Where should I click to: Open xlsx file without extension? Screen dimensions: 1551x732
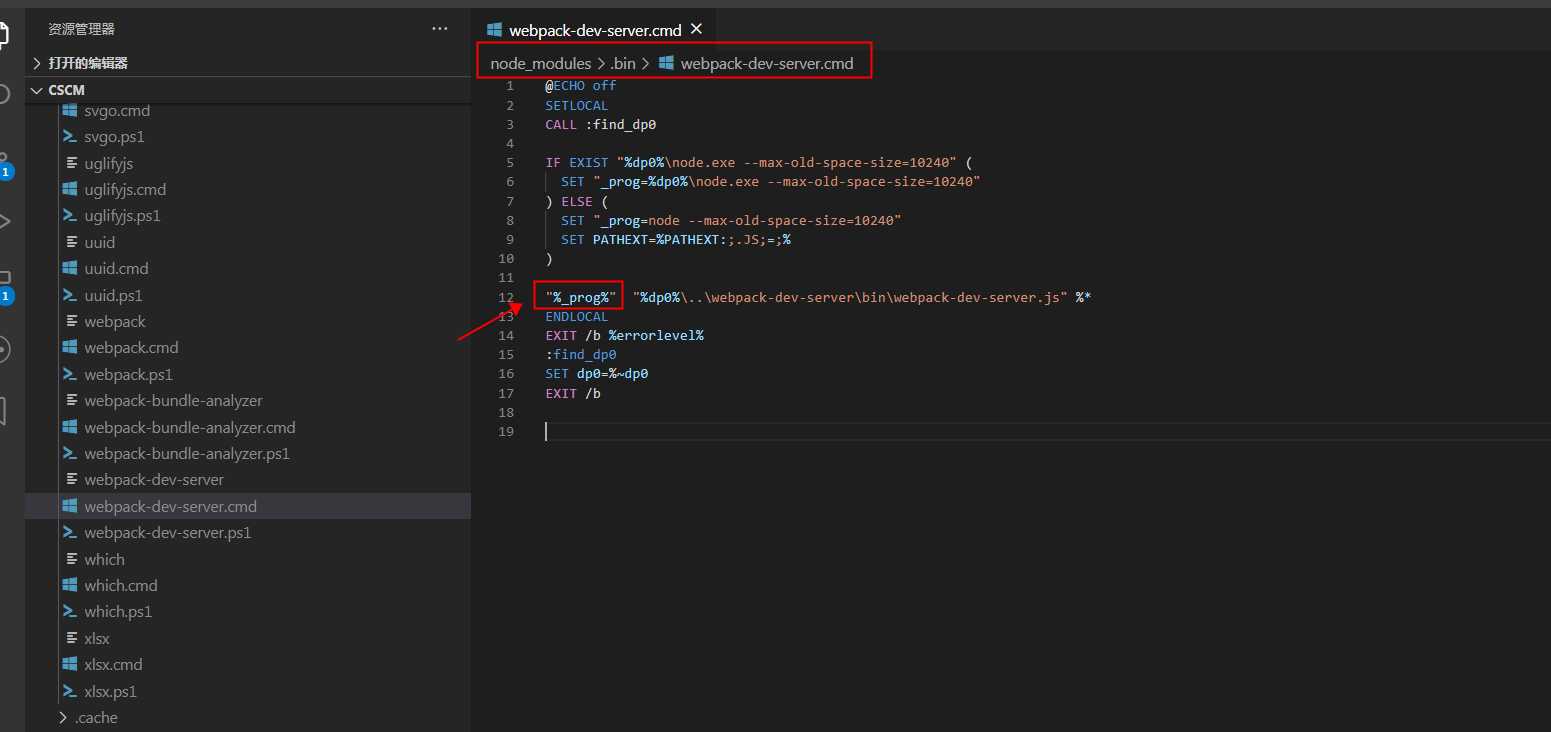coord(97,638)
